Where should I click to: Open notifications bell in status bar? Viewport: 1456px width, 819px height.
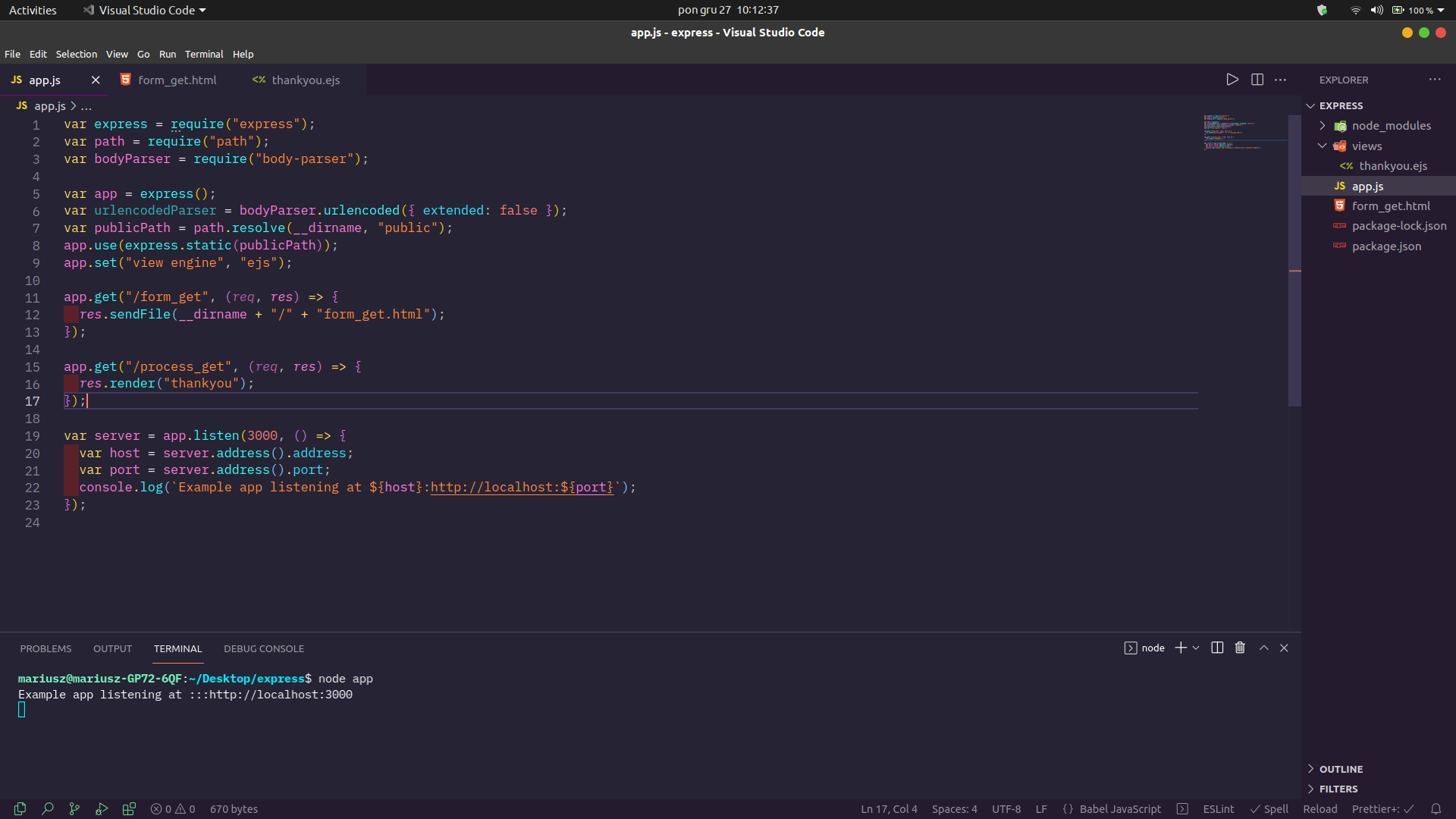click(x=1436, y=809)
